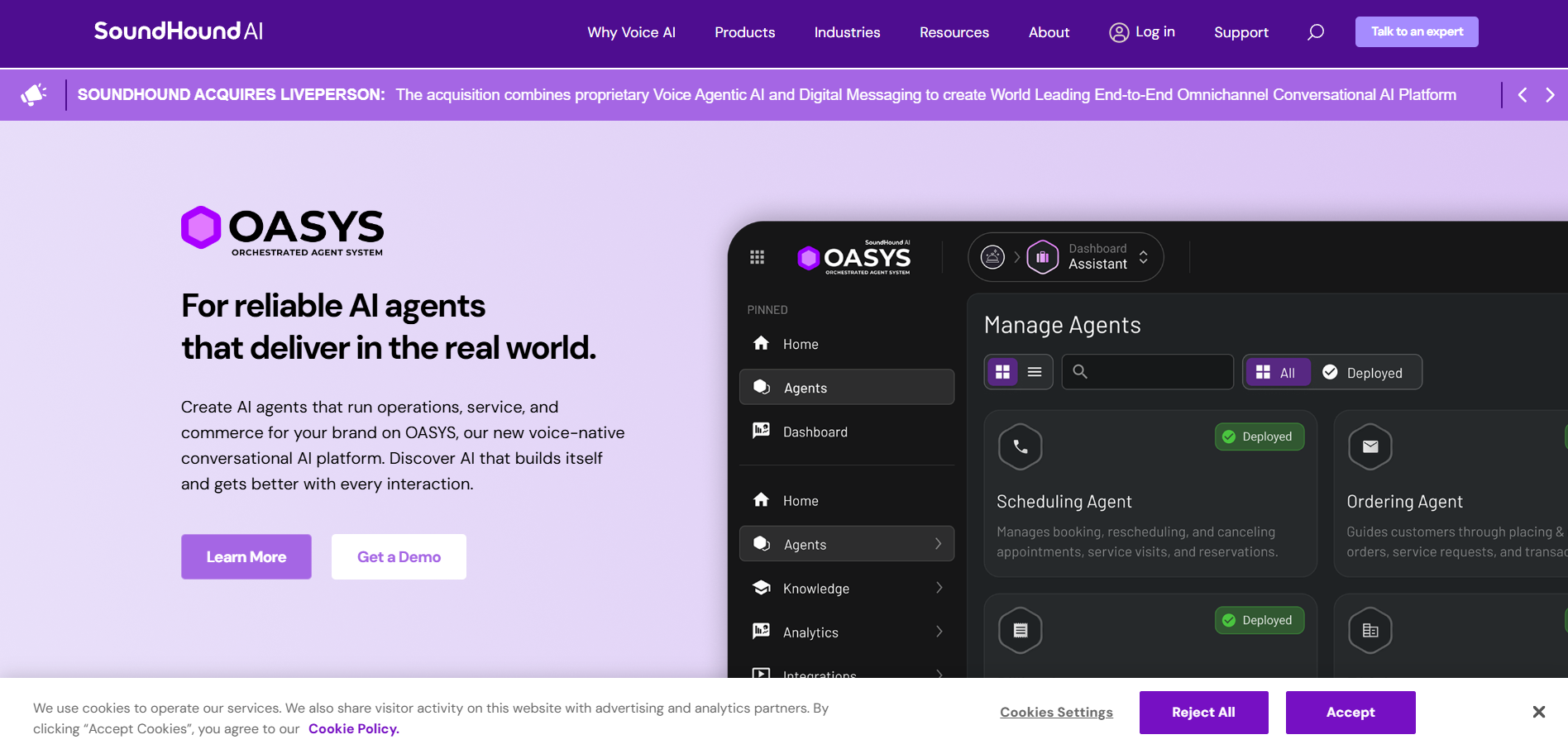Expand the Integrations sidebar section chevron
Screen dimensions: 1568x749
pyautogui.click(x=939, y=673)
